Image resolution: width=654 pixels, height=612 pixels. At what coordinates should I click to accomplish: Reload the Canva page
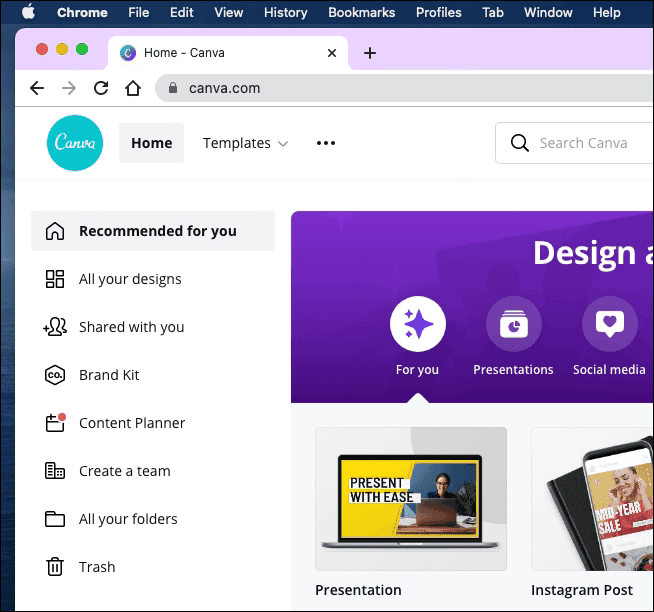point(101,88)
